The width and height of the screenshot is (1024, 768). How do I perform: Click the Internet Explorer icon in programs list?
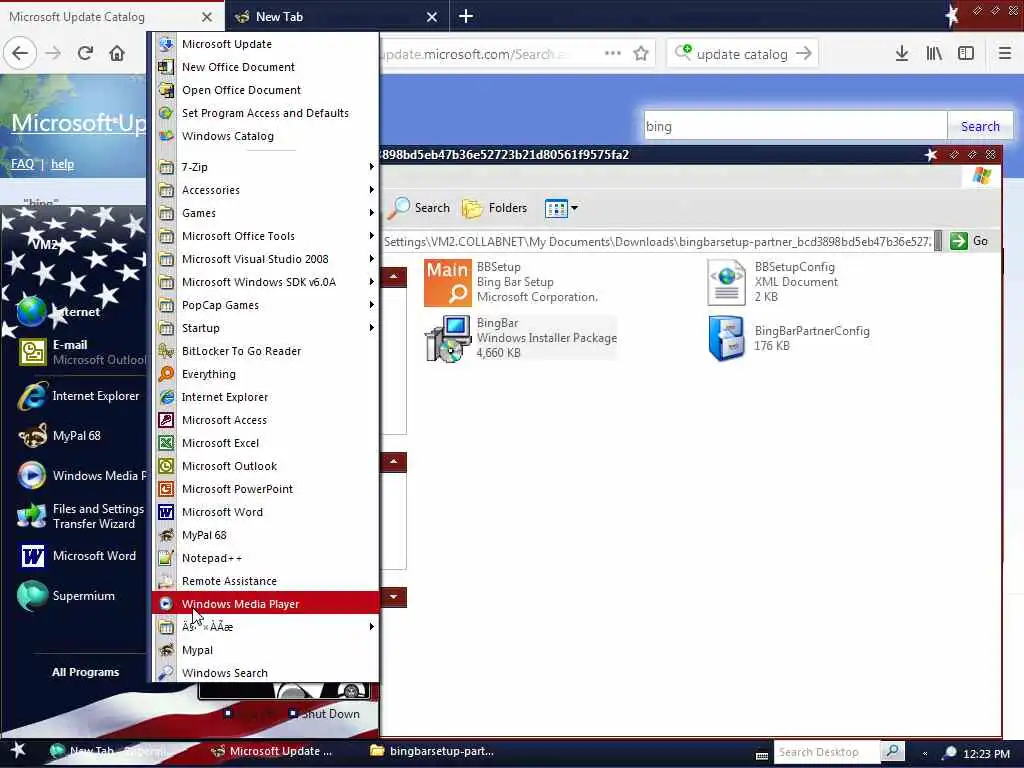click(167, 397)
